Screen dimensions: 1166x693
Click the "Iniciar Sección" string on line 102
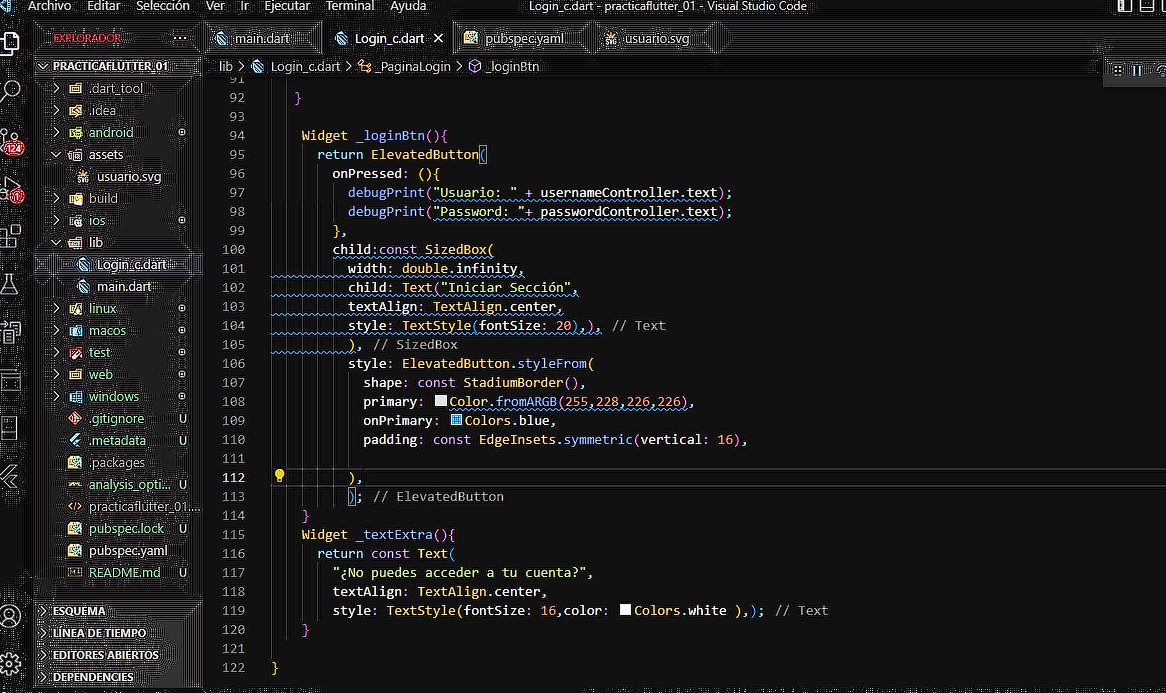(x=506, y=288)
